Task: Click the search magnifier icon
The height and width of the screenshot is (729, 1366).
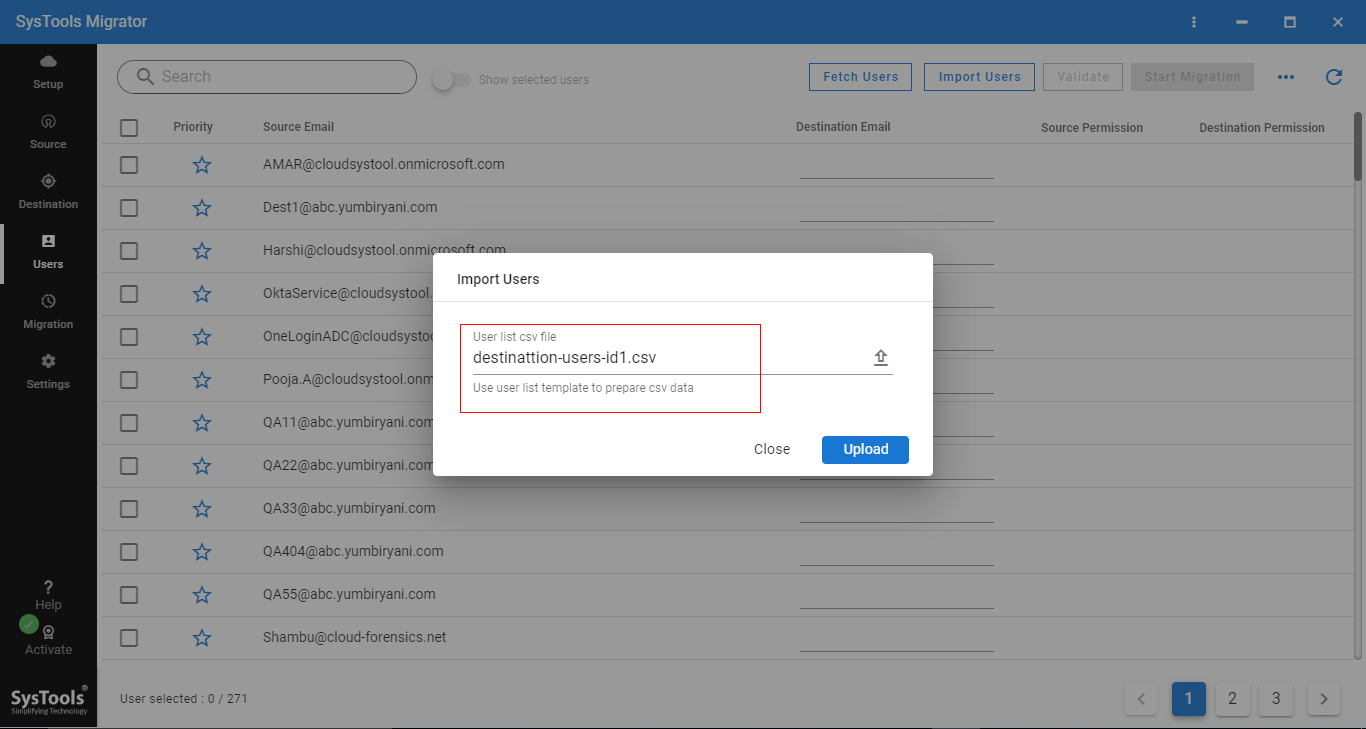Action: pyautogui.click(x=145, y=77)
